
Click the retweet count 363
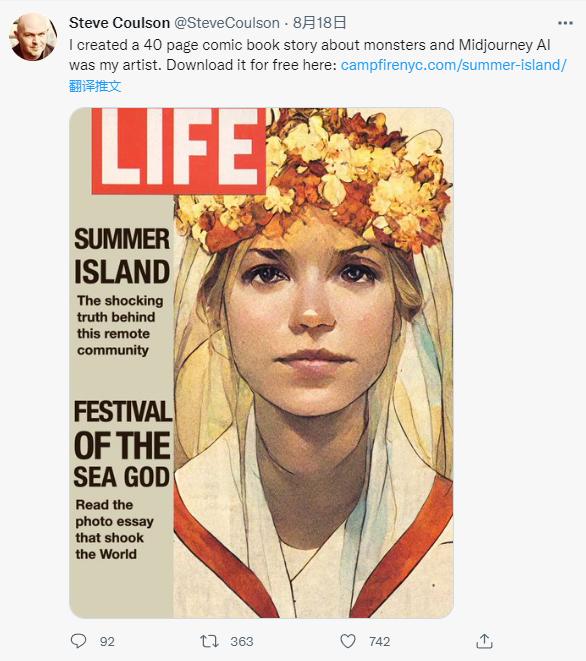[x=242, y=642]
